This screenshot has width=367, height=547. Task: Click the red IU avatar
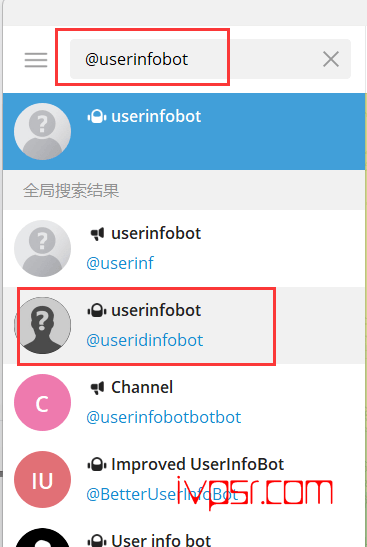(43, 480)
